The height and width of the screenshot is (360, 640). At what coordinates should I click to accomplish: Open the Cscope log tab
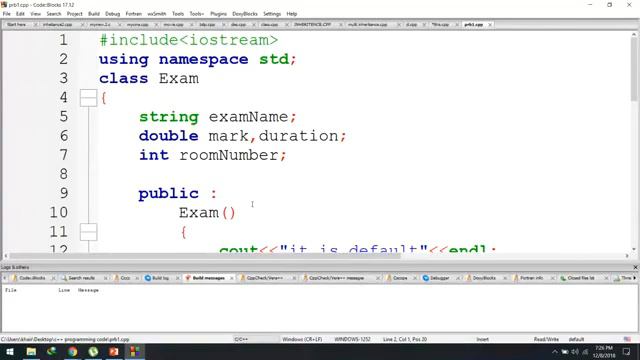pos(400,278)
